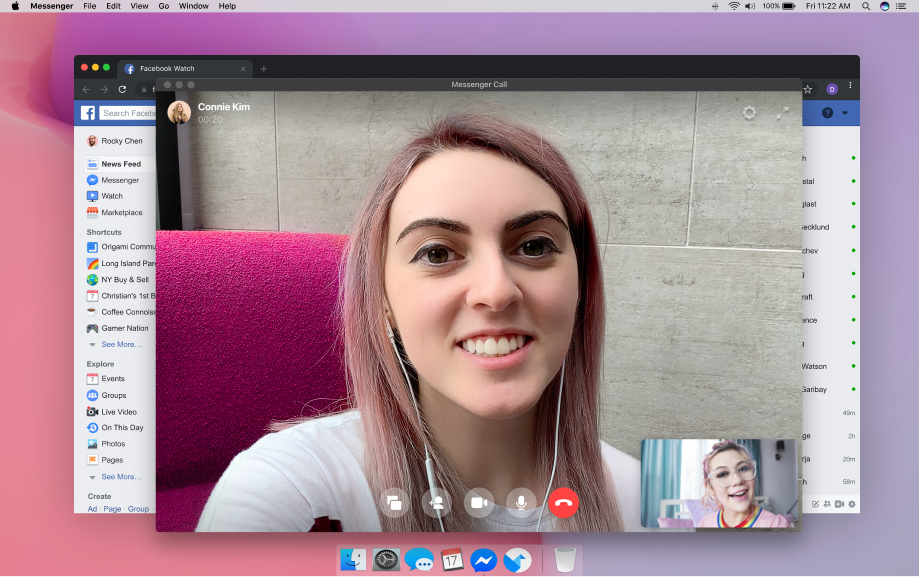Select the Facebook Watch browser tab
Image resolution: width=919 pixels, height=577 pixels.
(x=185, y=69)
